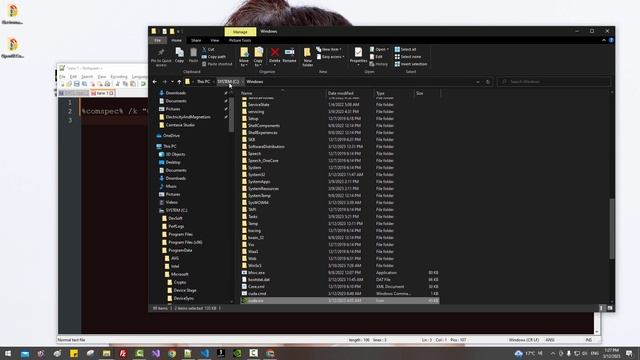Click the Windows Start button
Image resolution: width=640 pixels, height=360 pixels.
point(8,353)
